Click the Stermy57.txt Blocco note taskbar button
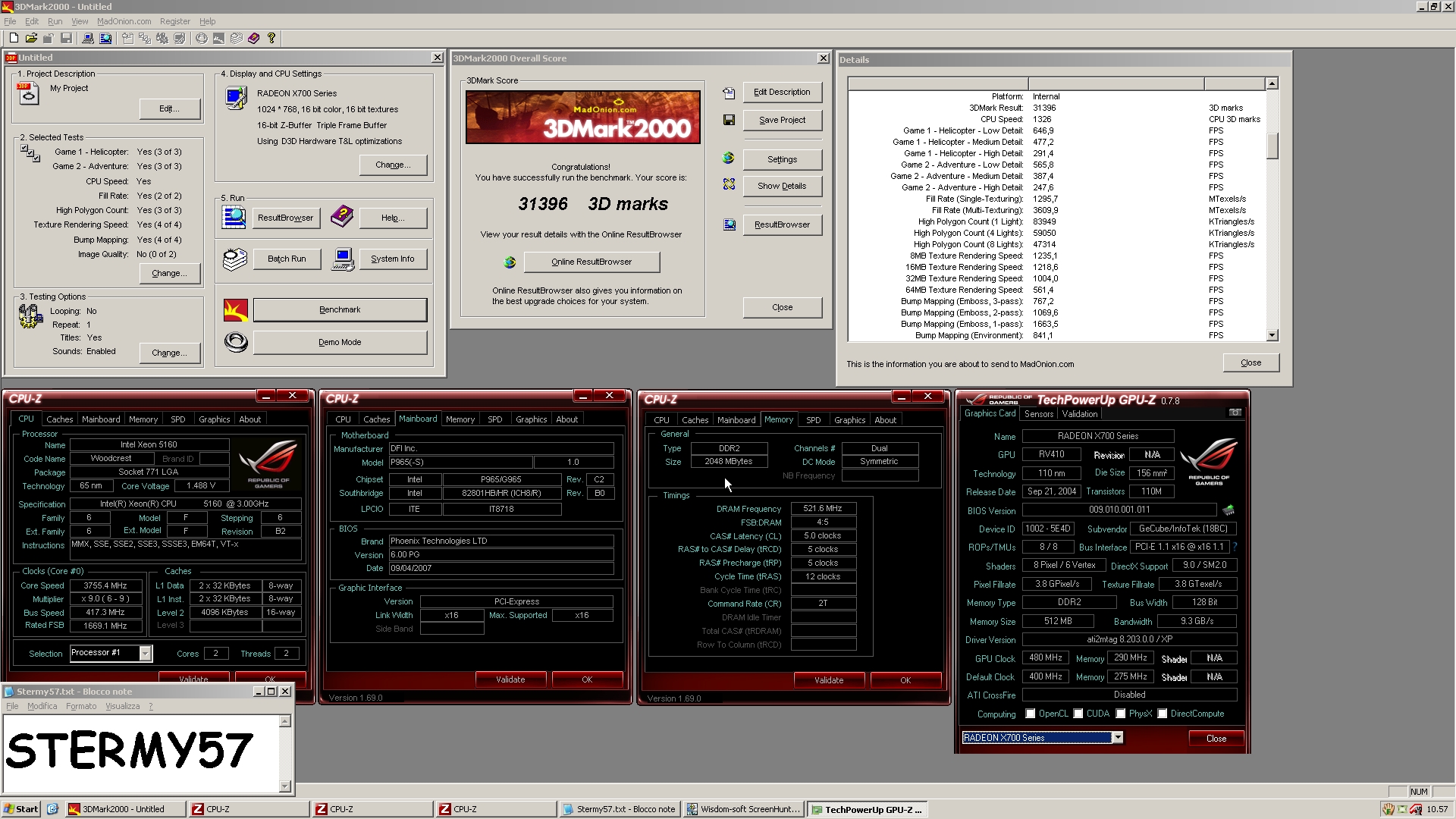The image size is (1456, 819). [619, 809]
